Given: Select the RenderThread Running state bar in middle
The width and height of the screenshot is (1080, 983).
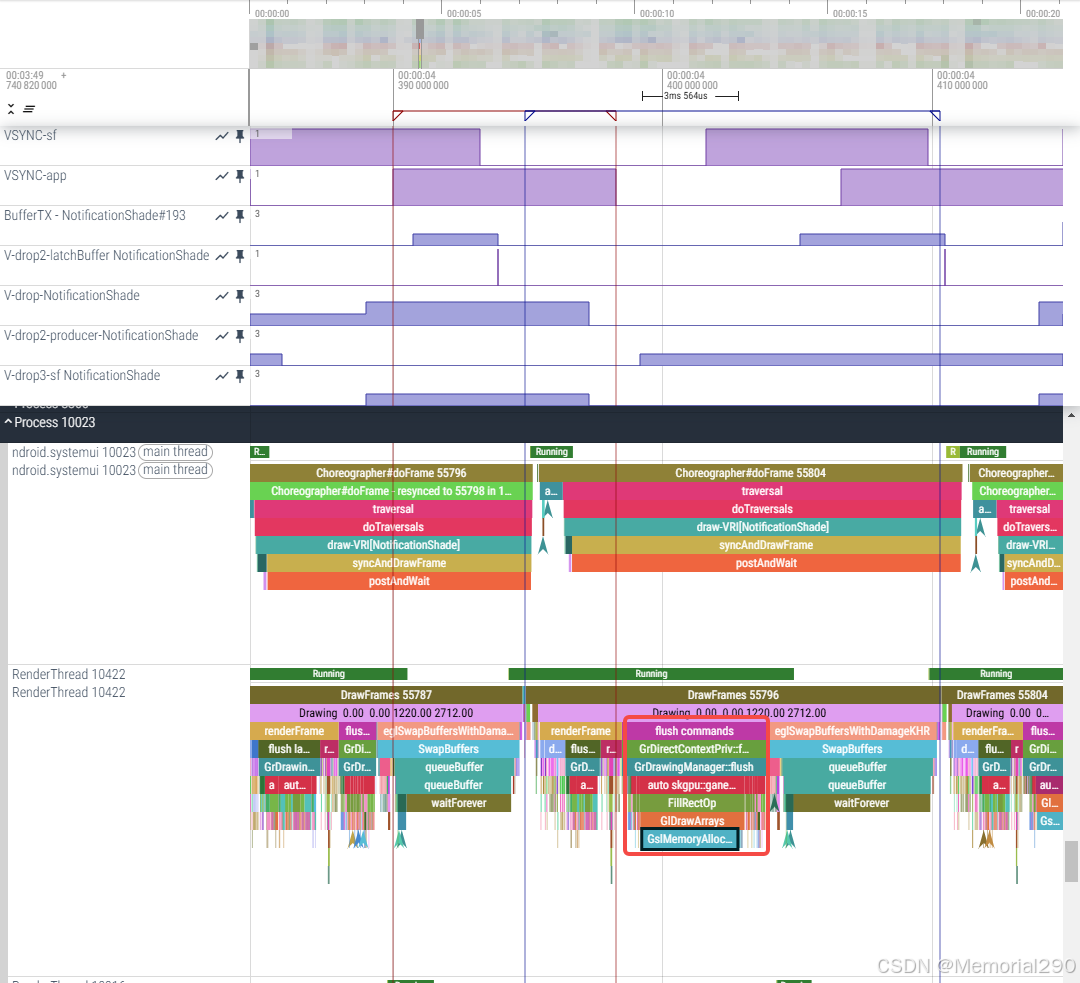Looking at the screenshot, I should tap(651, 674).
